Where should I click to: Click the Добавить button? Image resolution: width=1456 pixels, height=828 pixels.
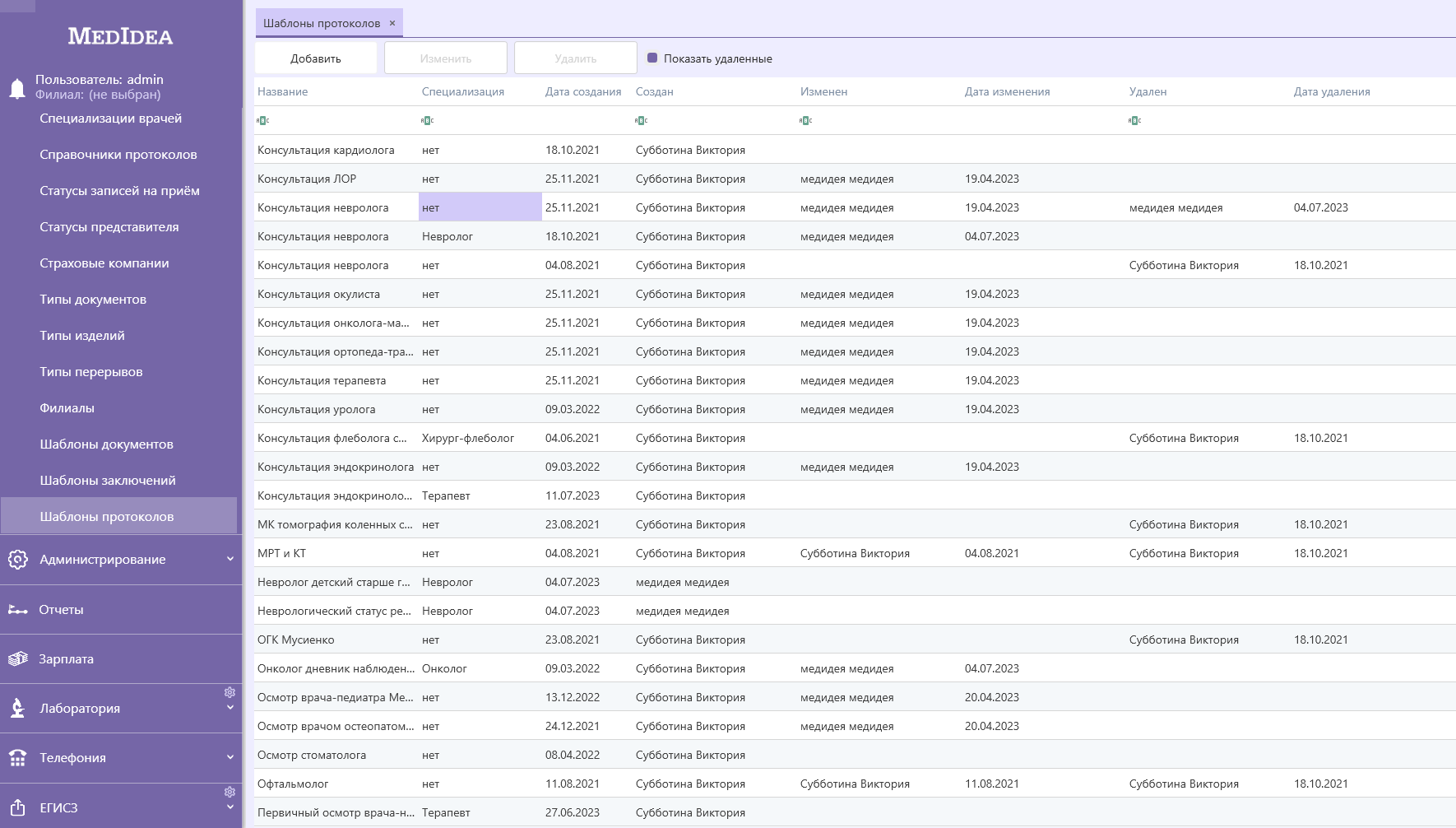[x=316, y=58]
